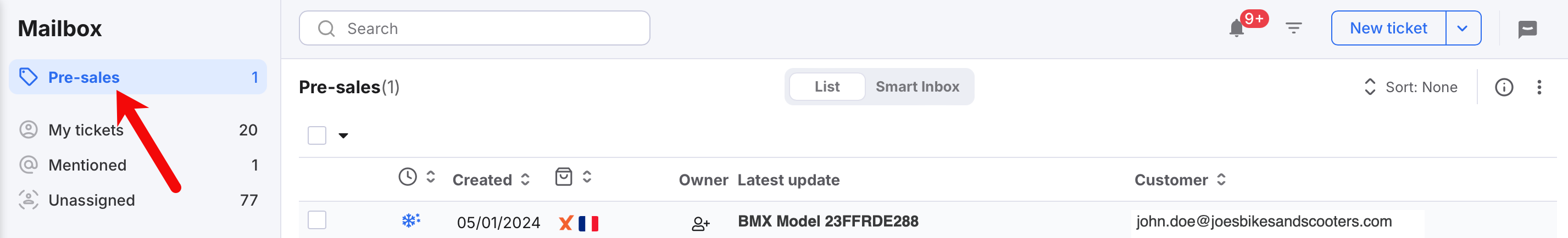Click the info circle icon
Viewport: 1568px width, 238px height.
coord(1504,87)
